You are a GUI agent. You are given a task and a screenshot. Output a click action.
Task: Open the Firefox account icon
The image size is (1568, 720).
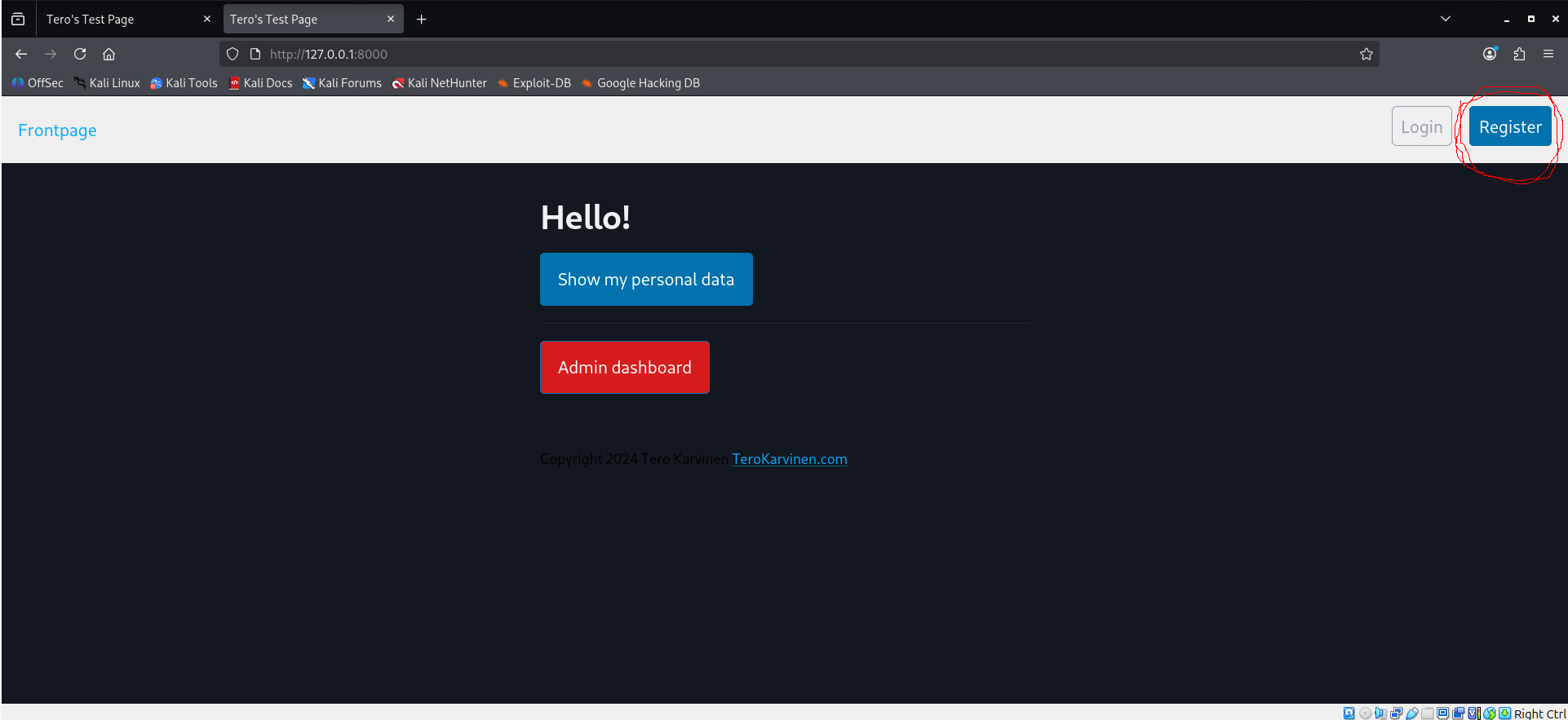pos(1490,54)
